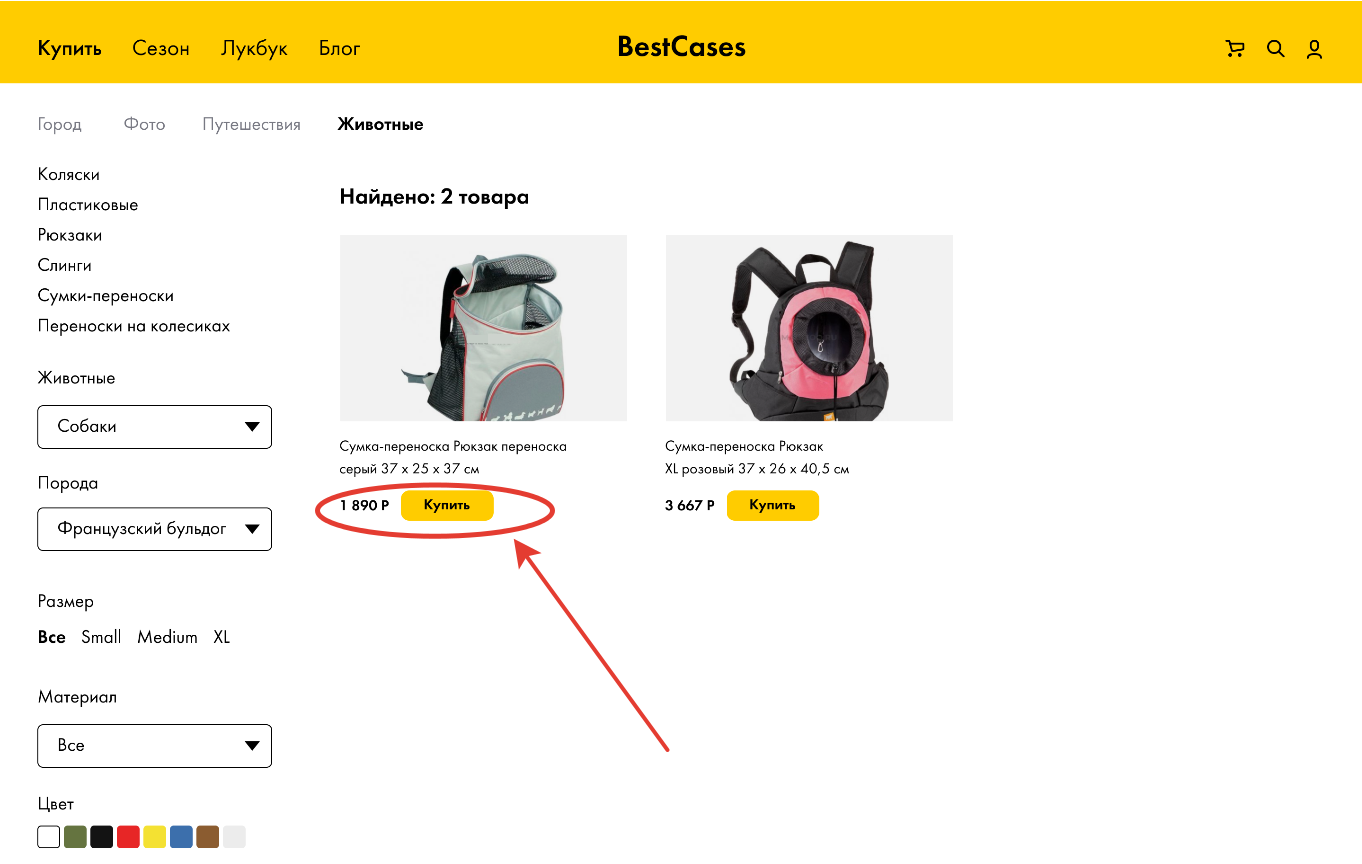1362x864 pixels.
Task: Open the Собаки animals dropdown
Action: (154, 427)
